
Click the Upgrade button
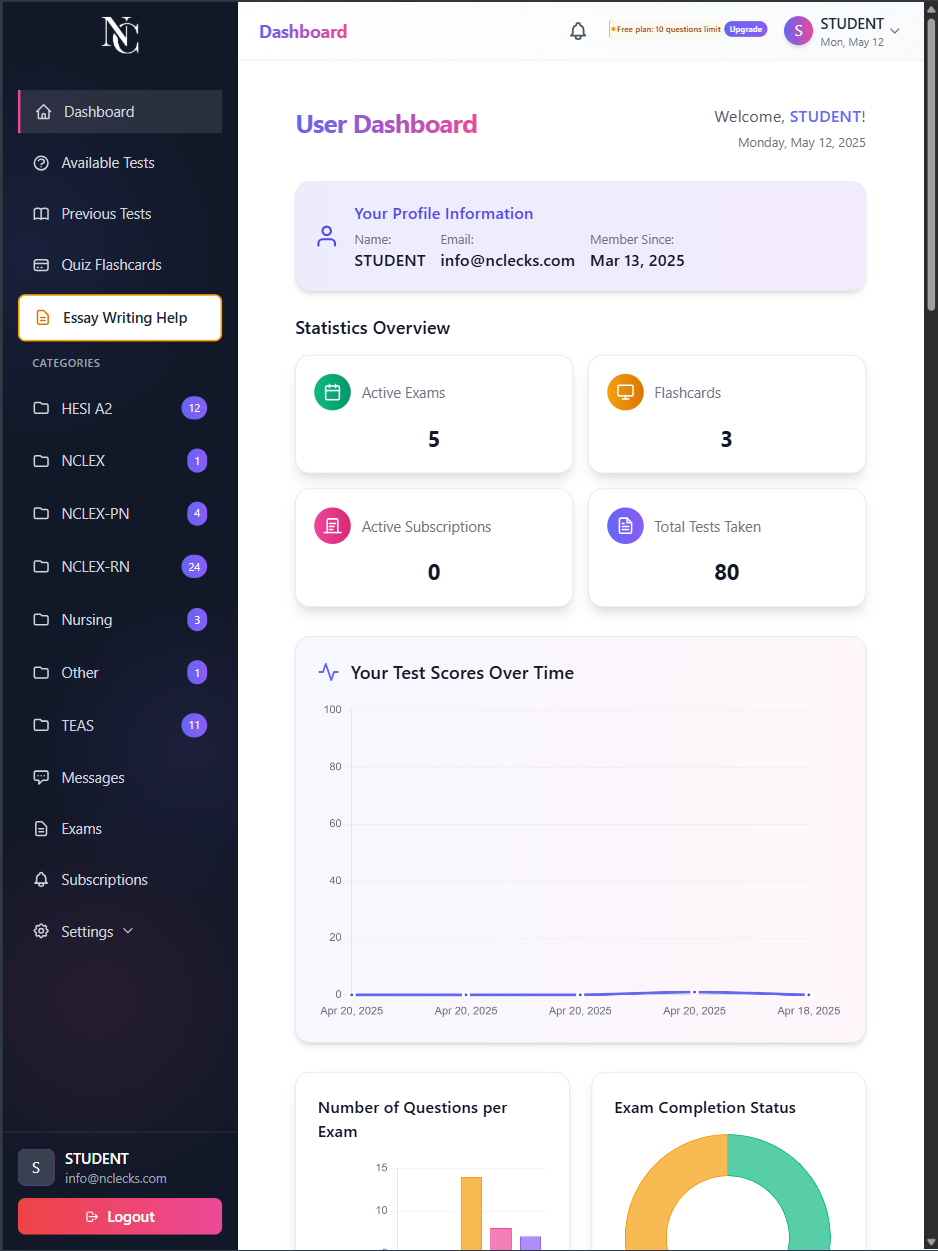(x=745, y=30)
